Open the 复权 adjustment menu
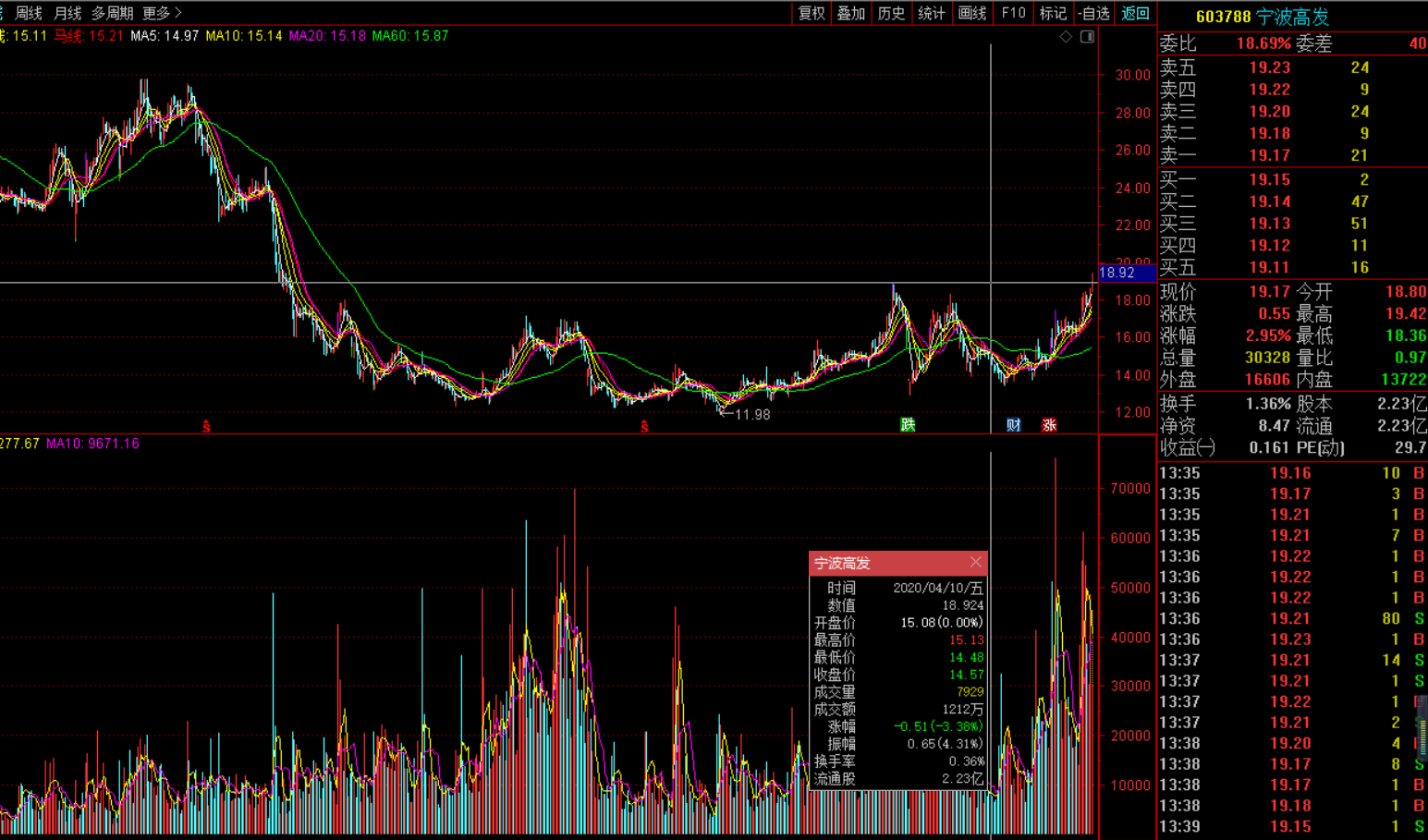The height and width of the screenshot is (840, 1428). click(812, 13)
